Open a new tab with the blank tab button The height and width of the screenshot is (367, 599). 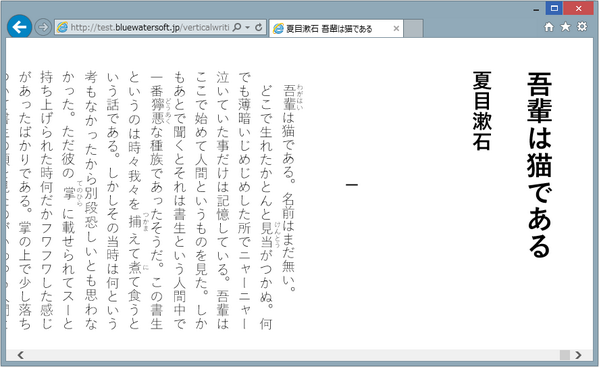[413, 29]
